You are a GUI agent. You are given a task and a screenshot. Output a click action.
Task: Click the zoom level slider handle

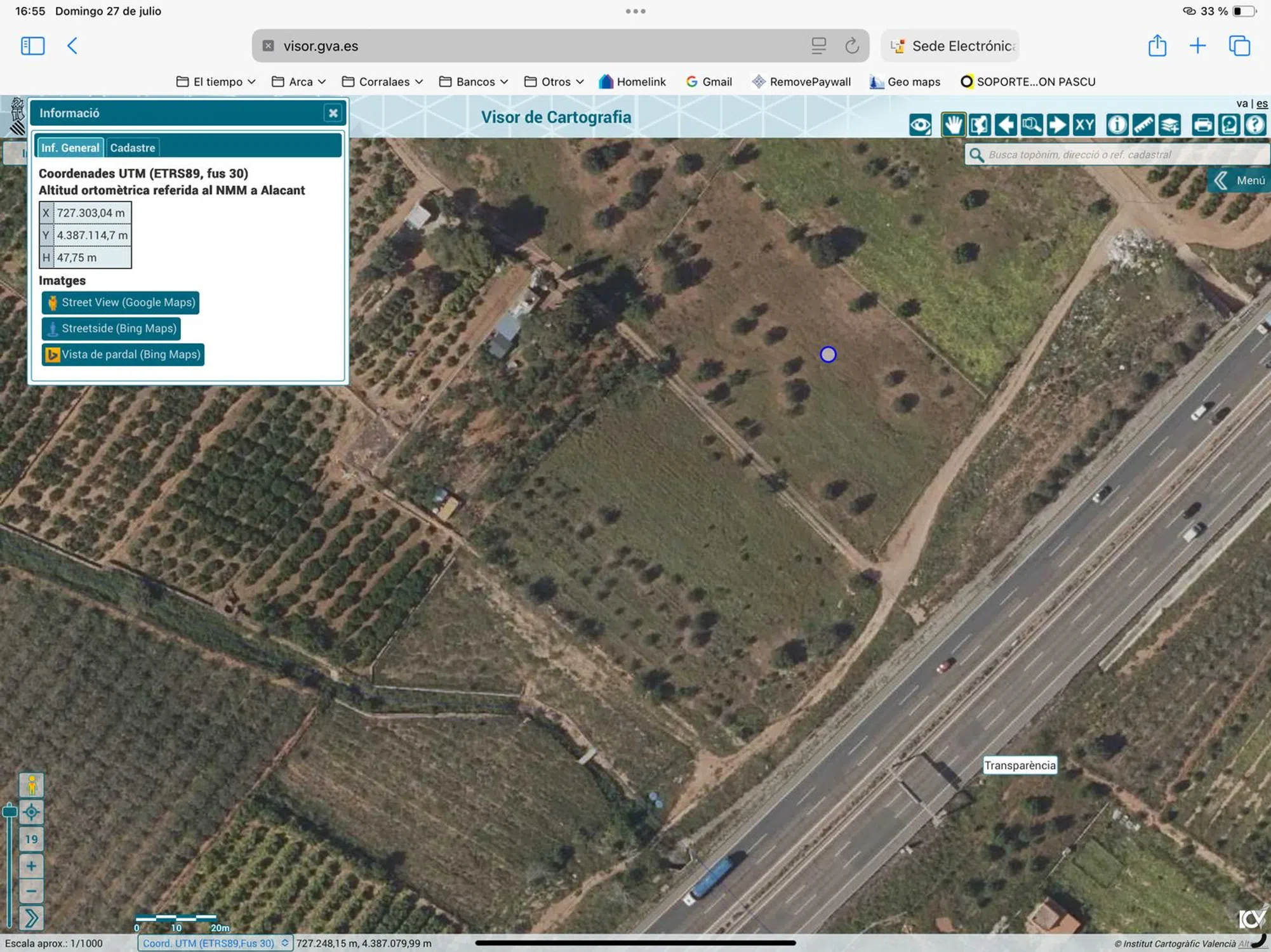10,810
